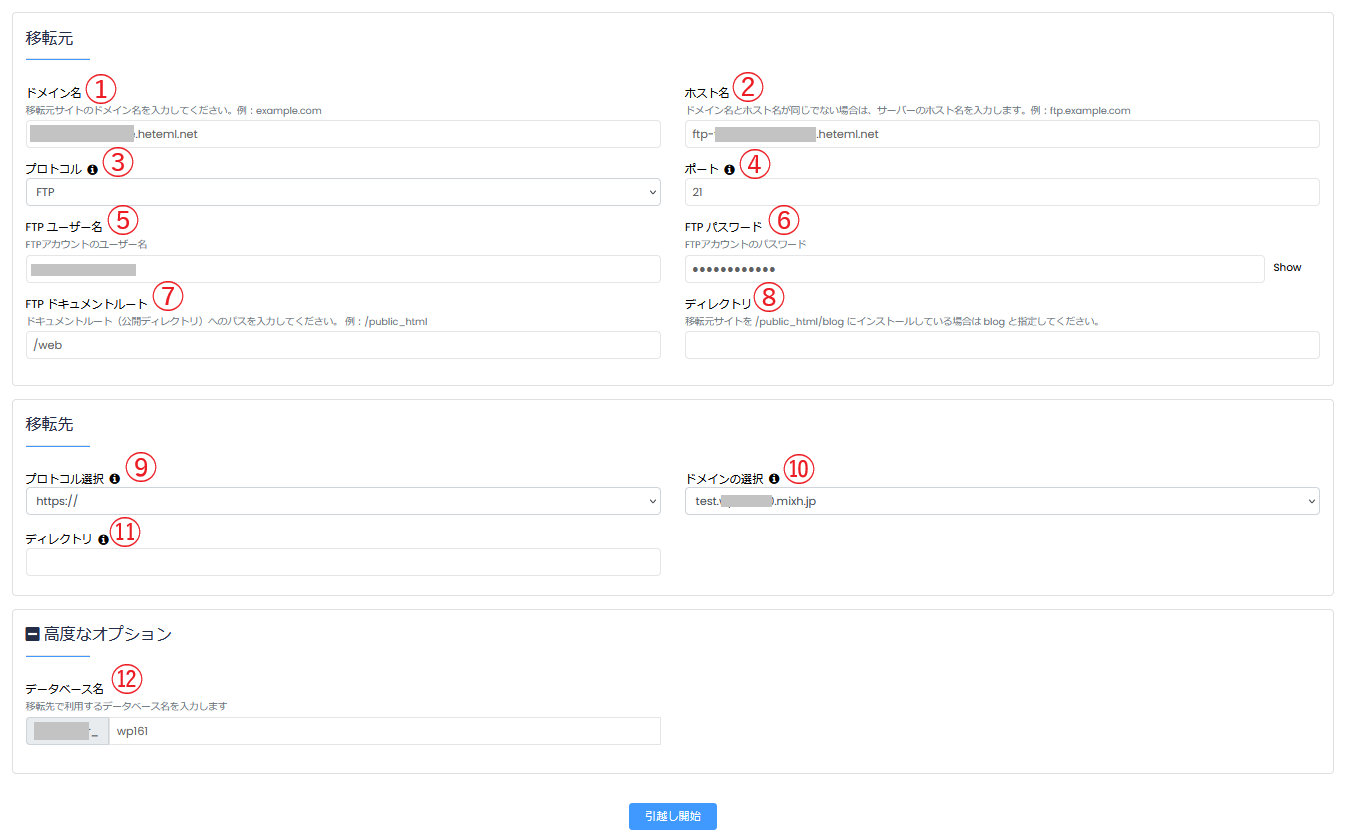Click the 引越し開始 button

point(672,816)
